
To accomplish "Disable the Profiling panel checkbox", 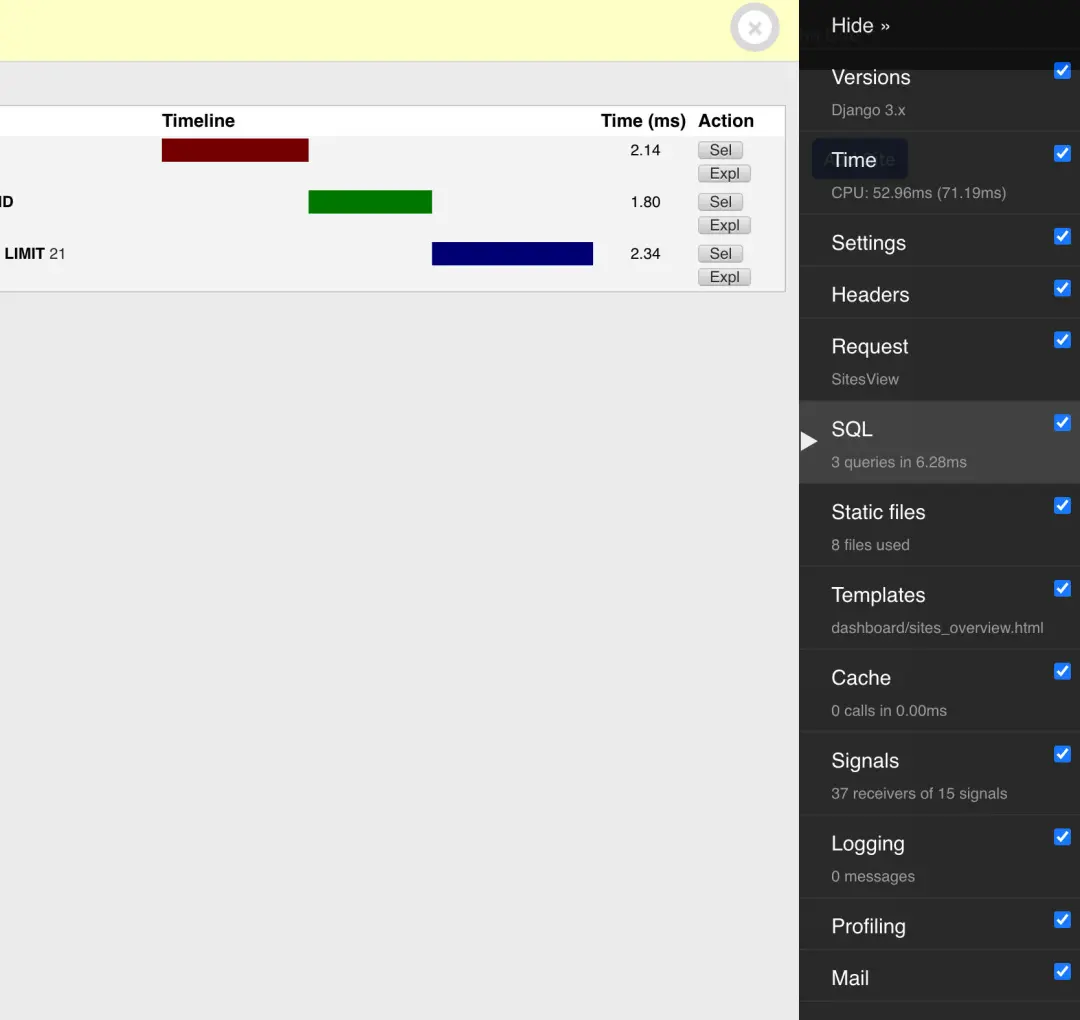I will coord(1062,919).
